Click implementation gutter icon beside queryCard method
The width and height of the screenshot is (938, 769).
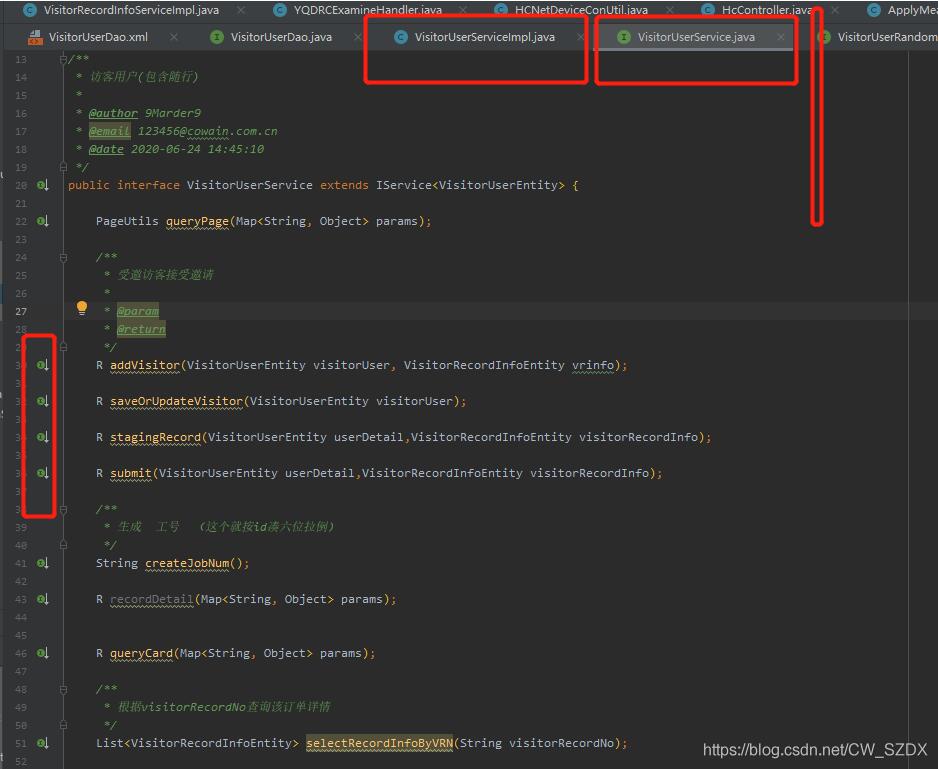(42, 653)
